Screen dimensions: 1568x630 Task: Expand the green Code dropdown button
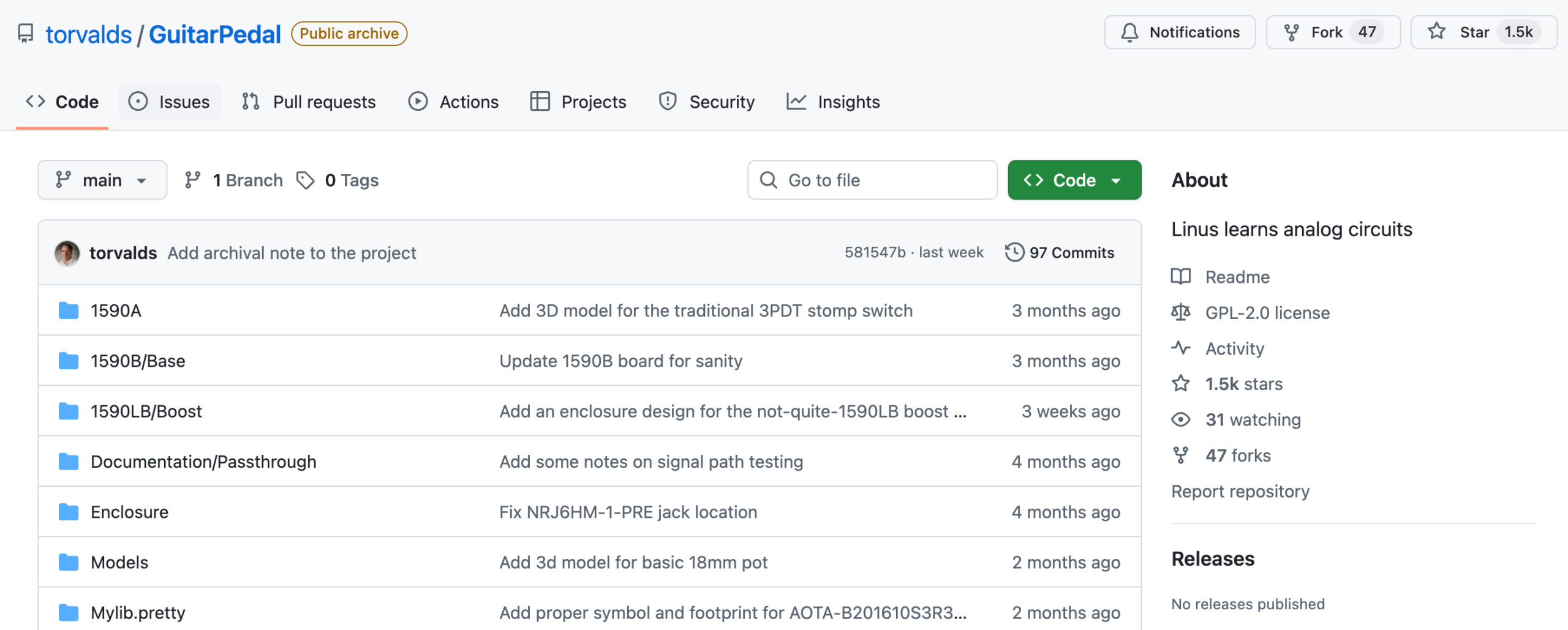click(x=1074, y=180)
